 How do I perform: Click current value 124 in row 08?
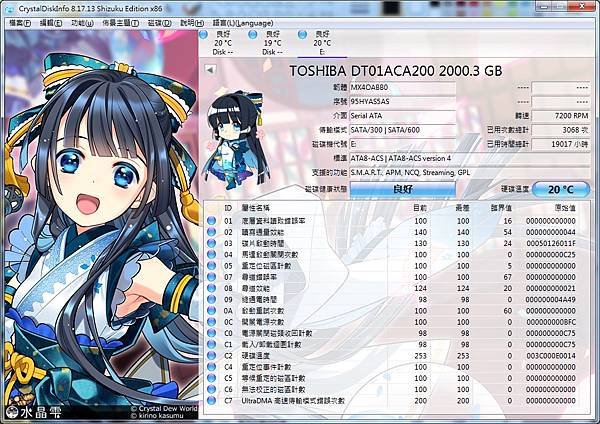(420, 288)
